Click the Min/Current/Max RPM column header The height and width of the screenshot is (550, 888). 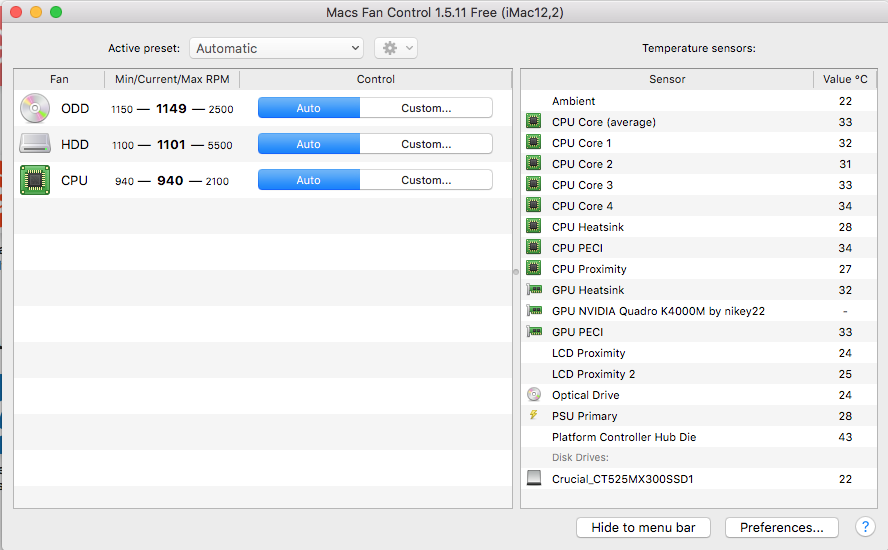pos(171,79)
